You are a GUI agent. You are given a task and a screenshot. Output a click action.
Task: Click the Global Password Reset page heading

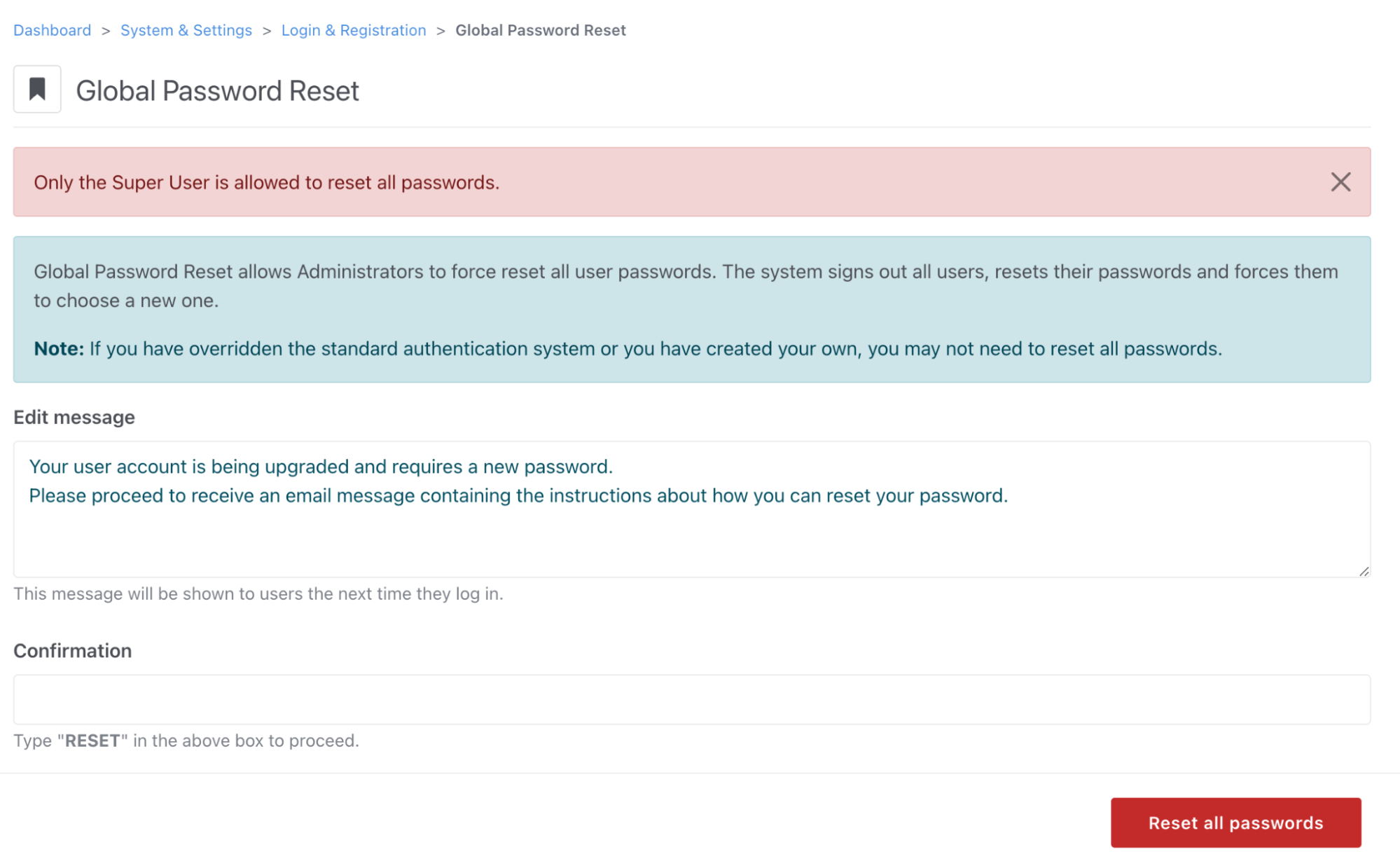(217, 90)
